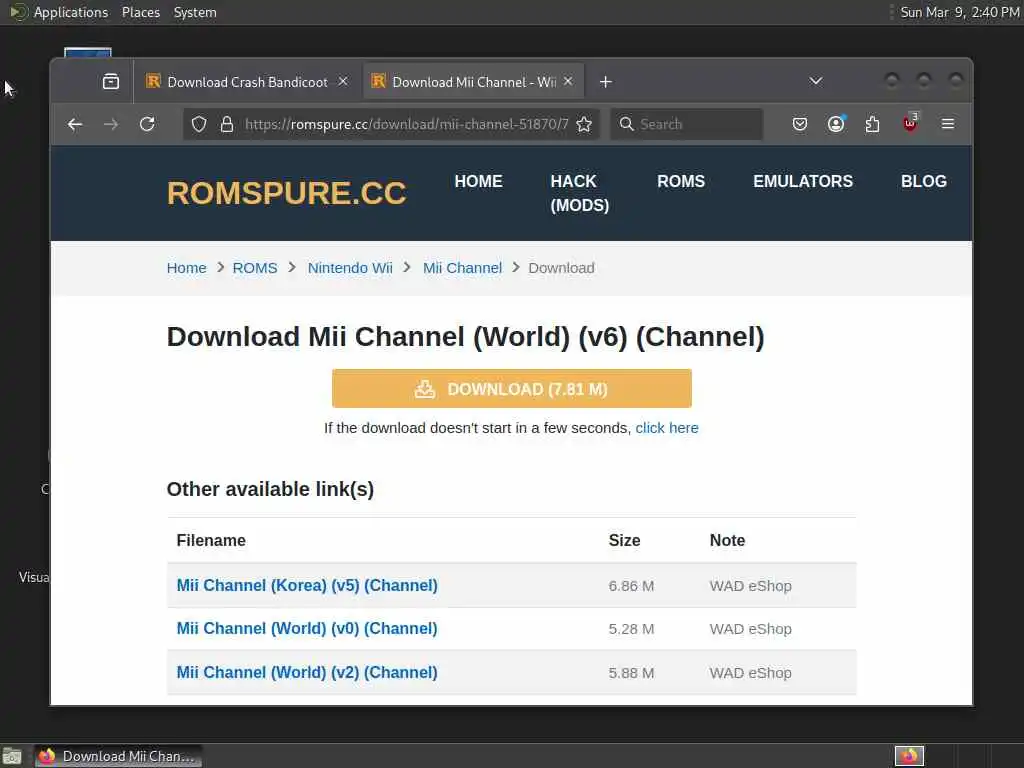Open the System menu in top panel
The image size is (1024, 768).
[x=195, y=12]
